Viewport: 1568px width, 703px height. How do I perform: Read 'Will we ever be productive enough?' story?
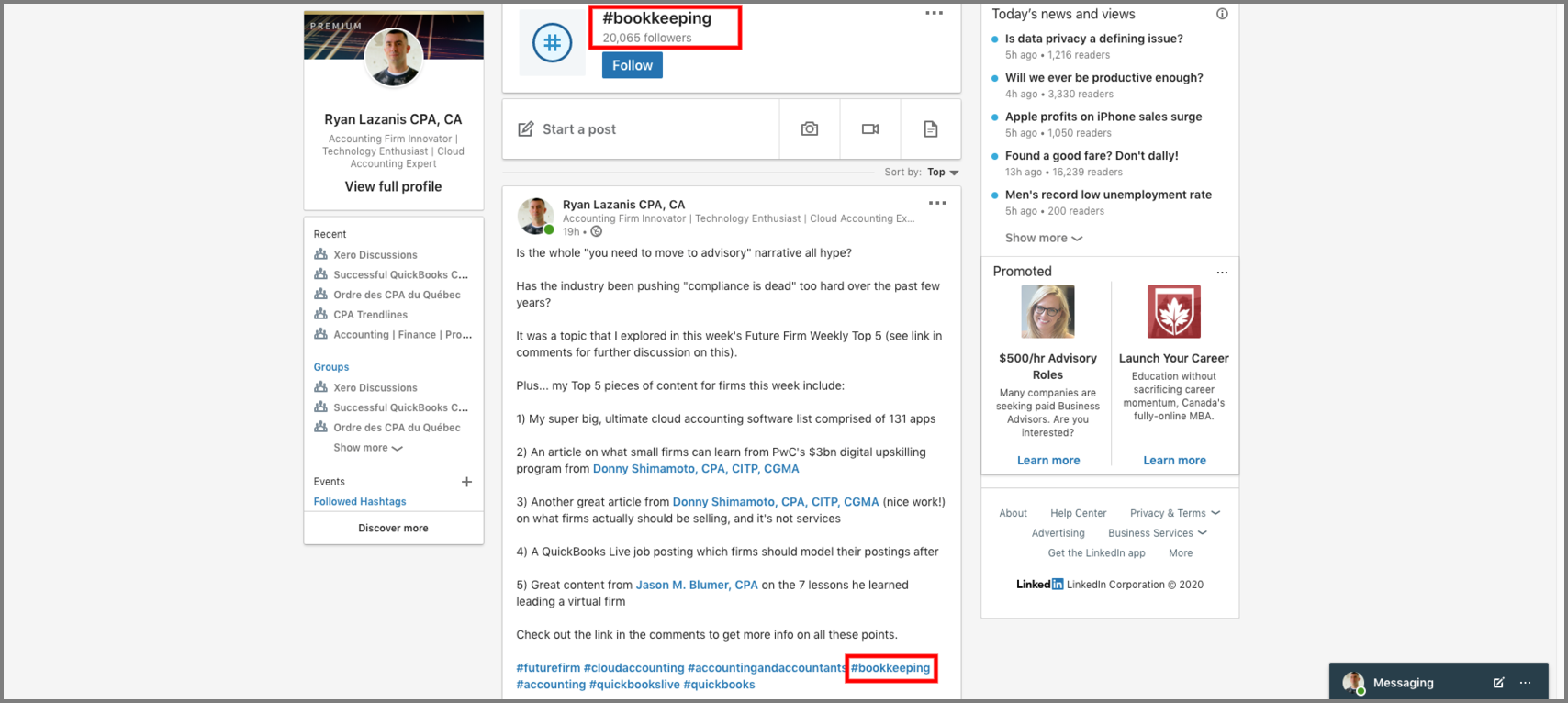point(1104,78)
